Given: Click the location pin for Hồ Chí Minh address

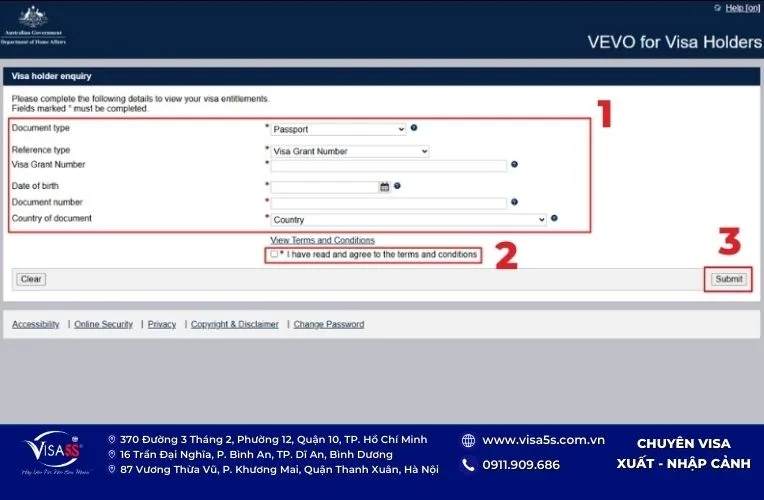Looking at the screenshot, I should click(112, 440).
